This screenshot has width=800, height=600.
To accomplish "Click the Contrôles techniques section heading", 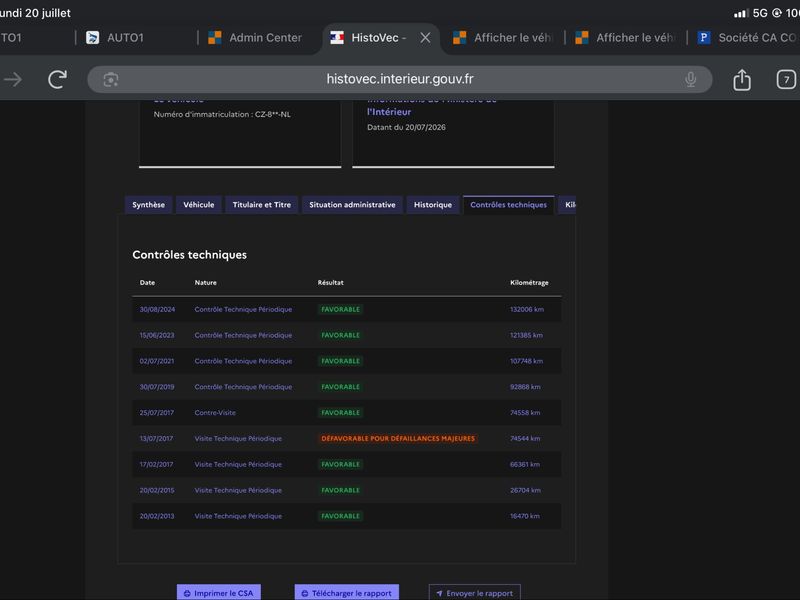I will tap(189, 255).
